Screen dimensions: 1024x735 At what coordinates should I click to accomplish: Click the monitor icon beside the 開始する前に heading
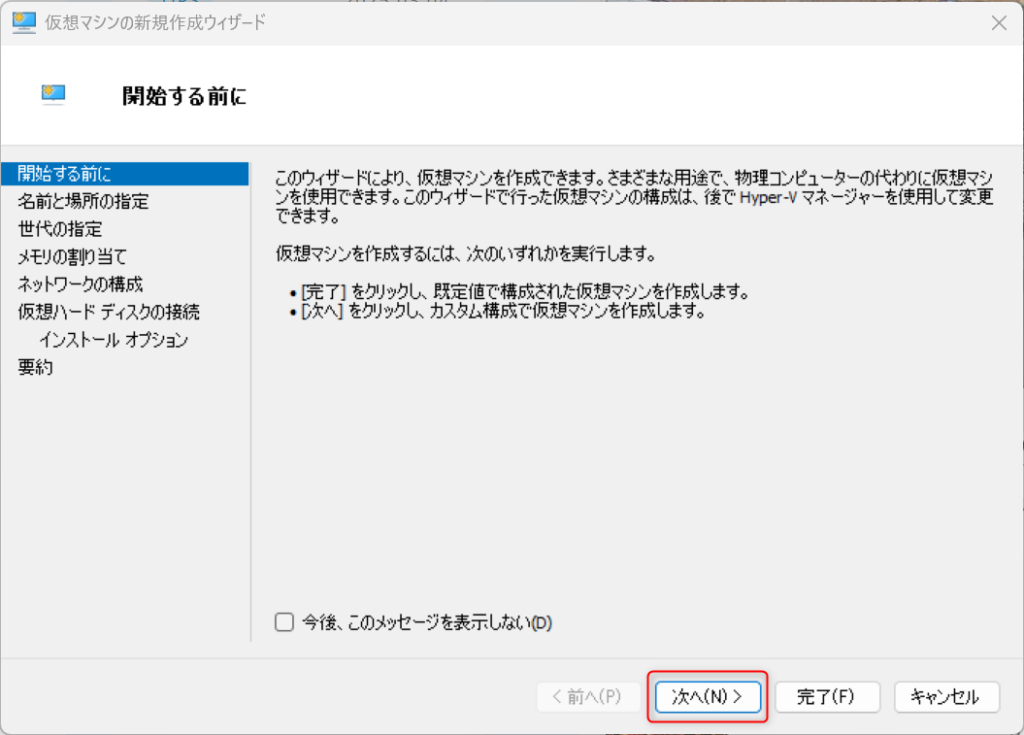pos(53,94)
